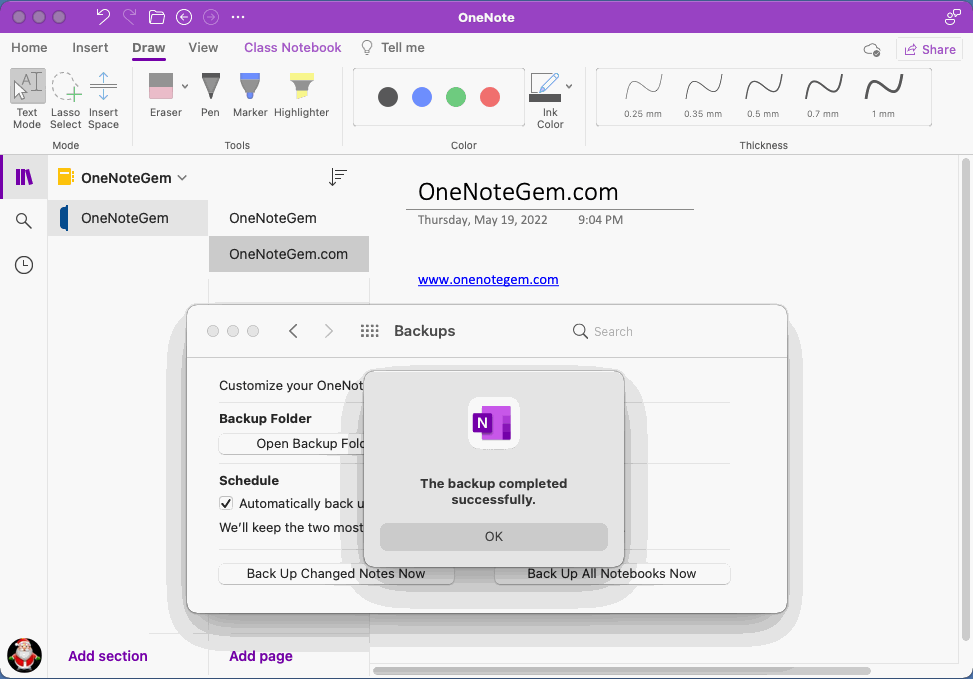Select Text Mode tool
The height and width of the screenshot is (679, 973).
click(x=27, y=99)
